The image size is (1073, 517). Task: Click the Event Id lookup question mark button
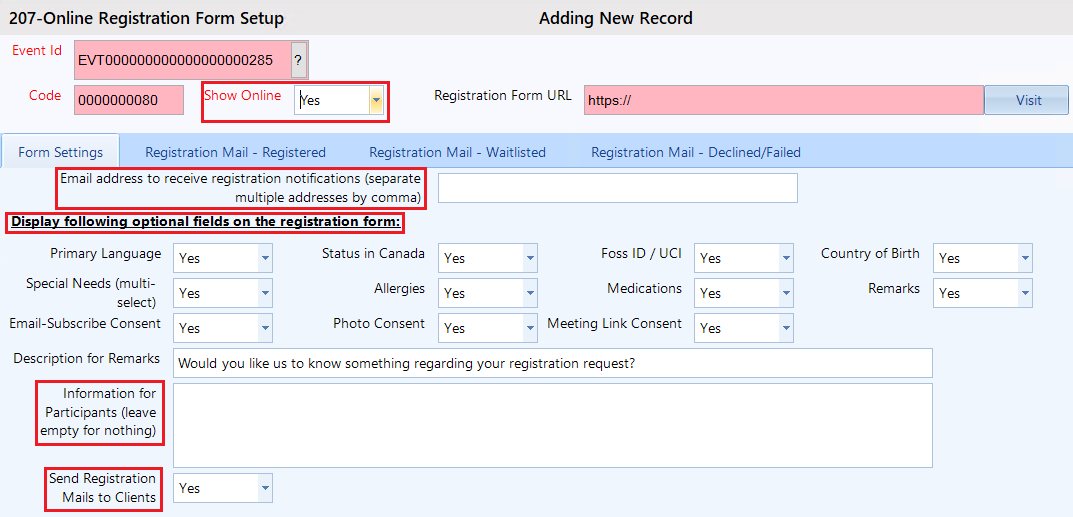[298, 60]
